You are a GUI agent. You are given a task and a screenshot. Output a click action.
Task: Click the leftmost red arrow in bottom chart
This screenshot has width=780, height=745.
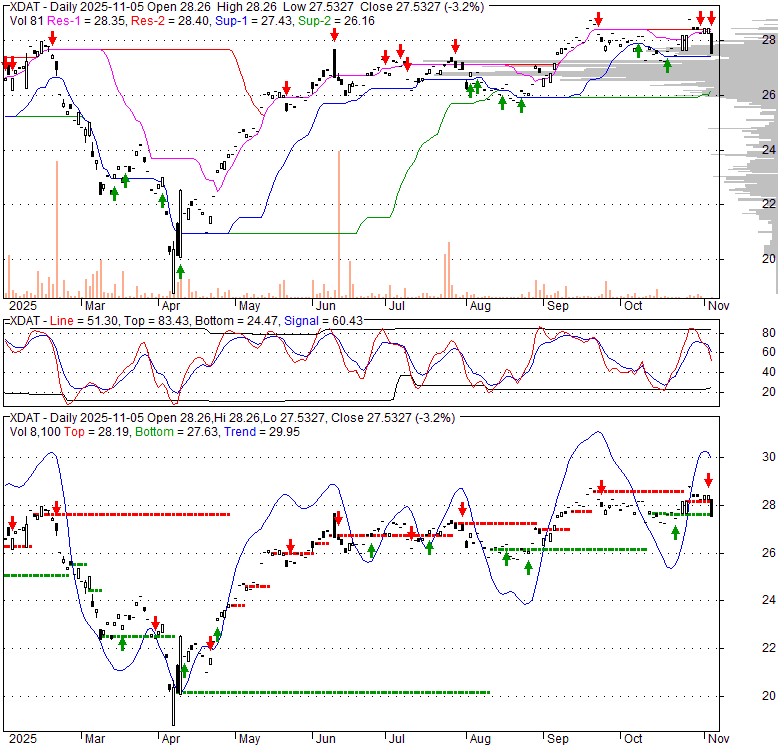(12, 523)
